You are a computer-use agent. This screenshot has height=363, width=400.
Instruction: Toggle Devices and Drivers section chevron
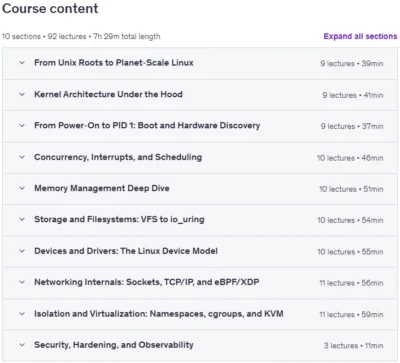[22, 251]
